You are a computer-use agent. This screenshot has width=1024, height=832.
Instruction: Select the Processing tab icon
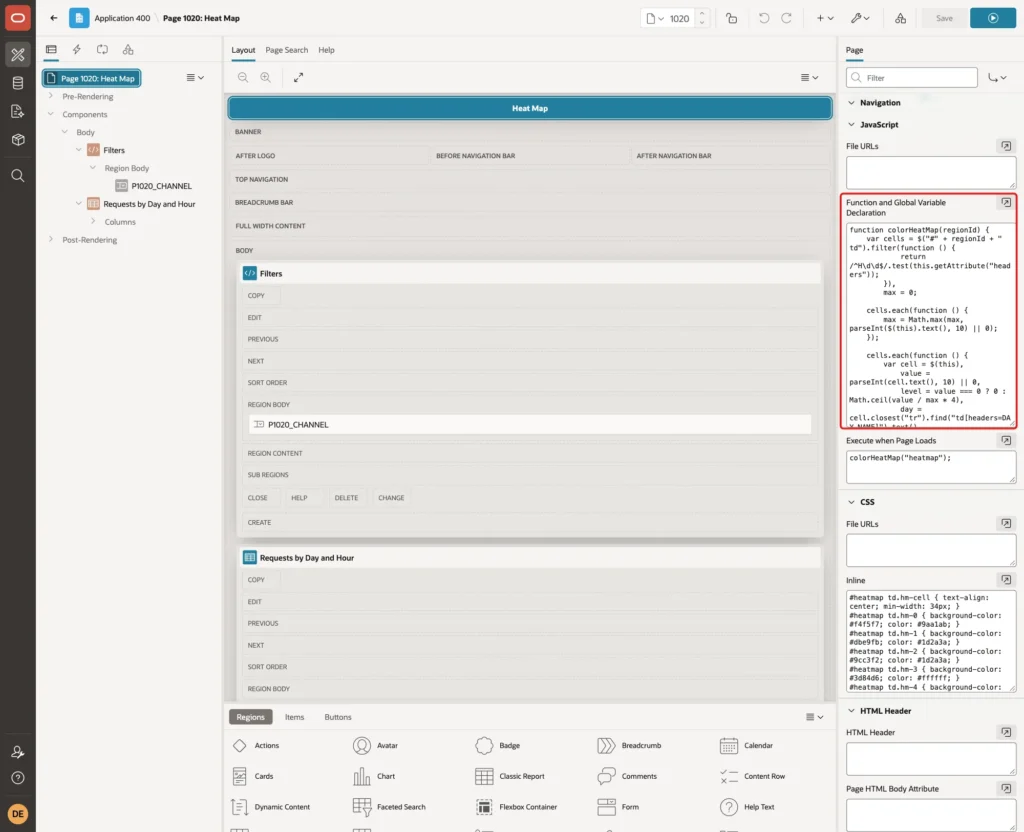[102, 50]
